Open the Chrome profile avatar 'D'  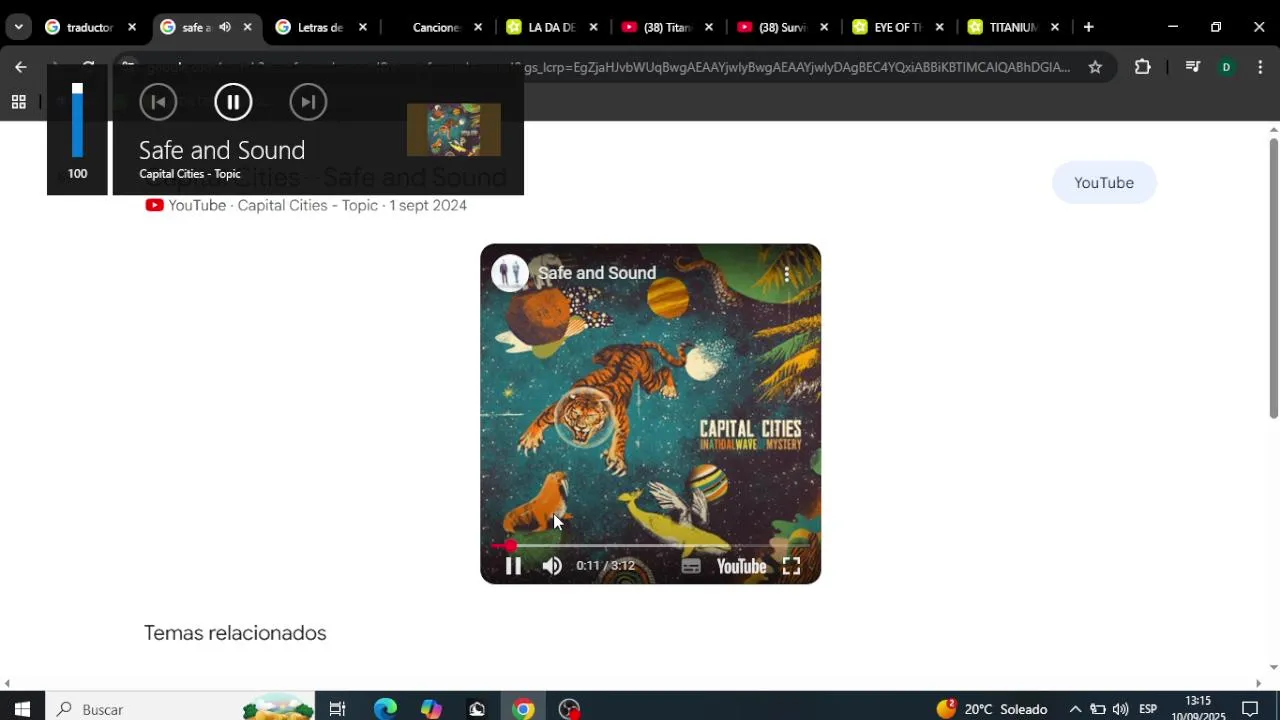[x=1226, y=67]
